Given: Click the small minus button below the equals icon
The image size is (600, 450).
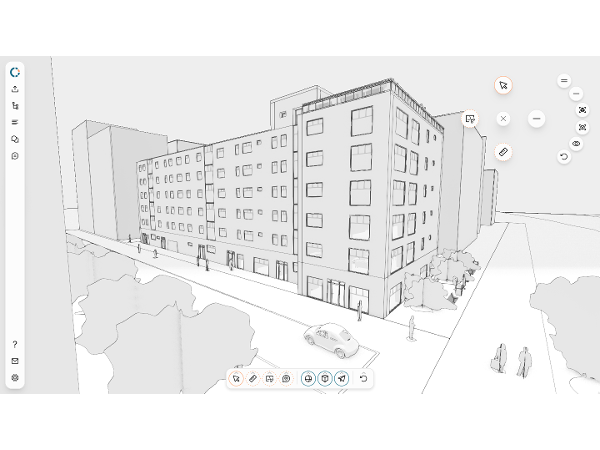Looking at the screenshot, I should click(x=576, y=94).
